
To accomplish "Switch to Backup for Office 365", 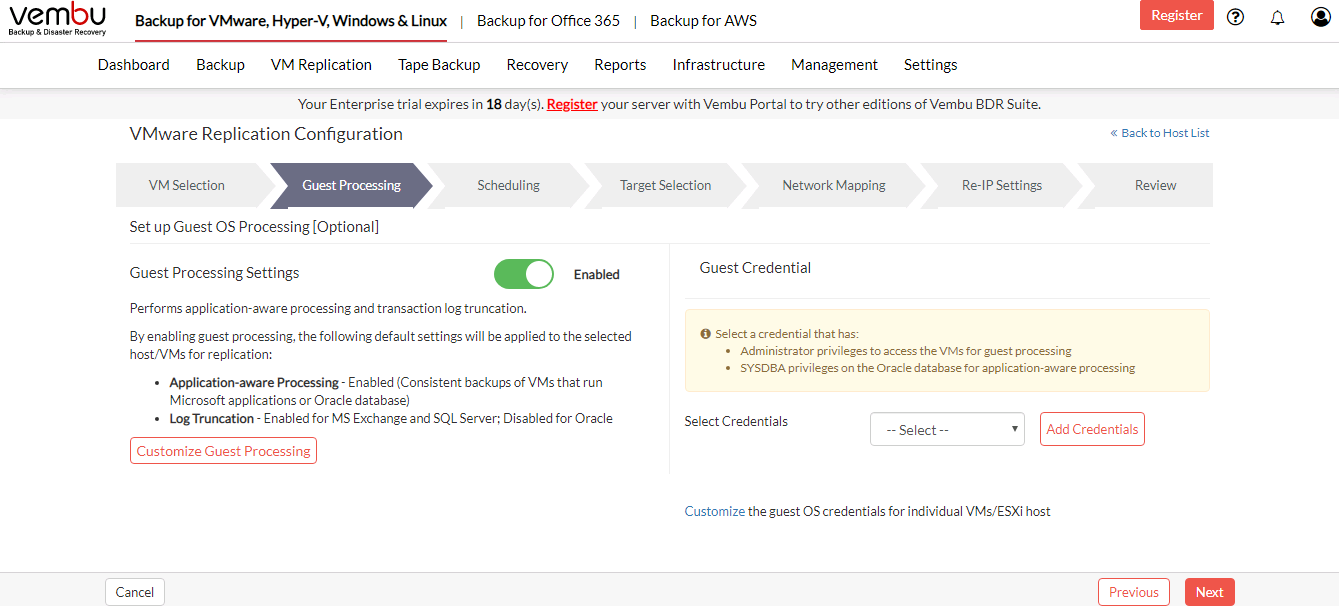I will click(x=548, y=21).
